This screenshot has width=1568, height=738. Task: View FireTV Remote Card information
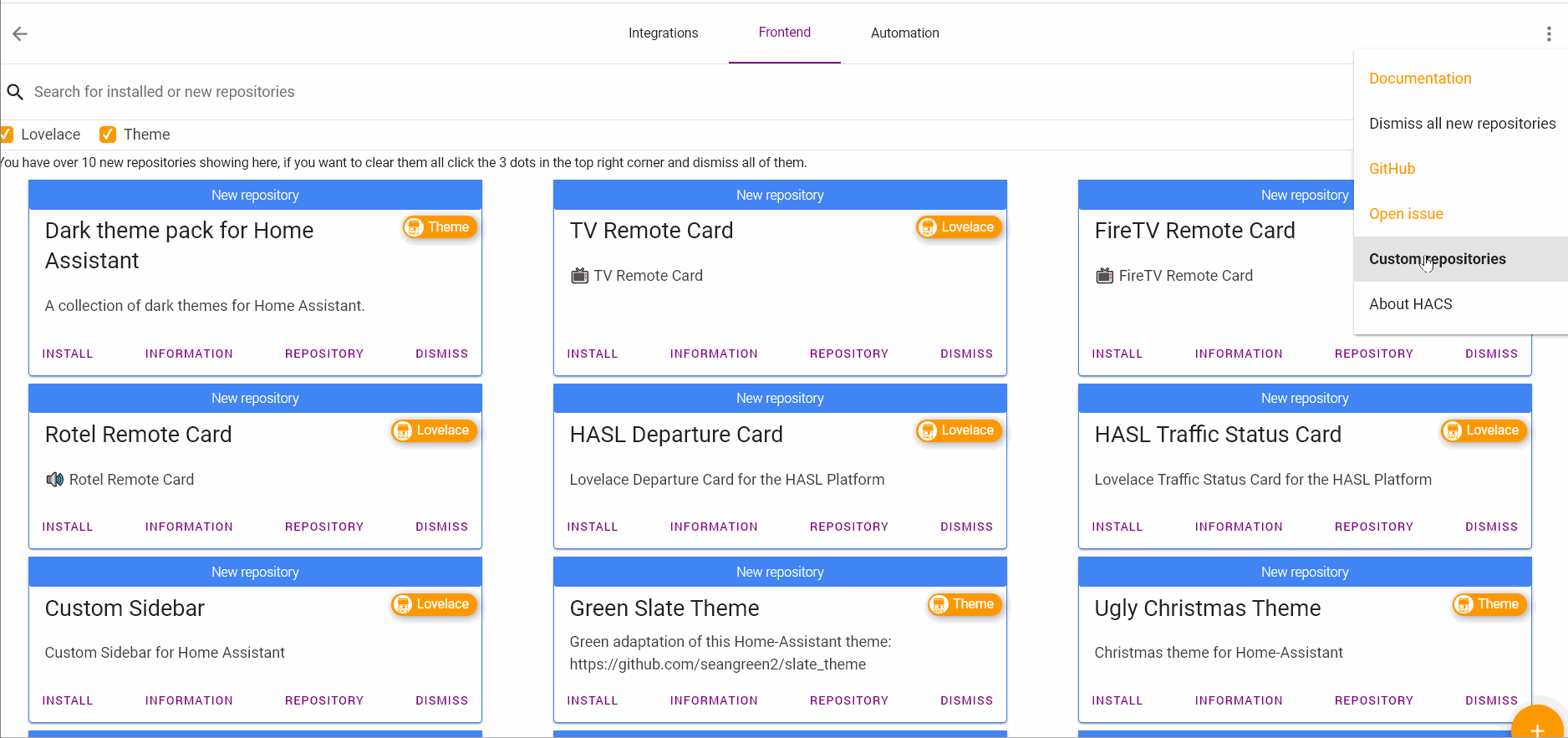1239,354
